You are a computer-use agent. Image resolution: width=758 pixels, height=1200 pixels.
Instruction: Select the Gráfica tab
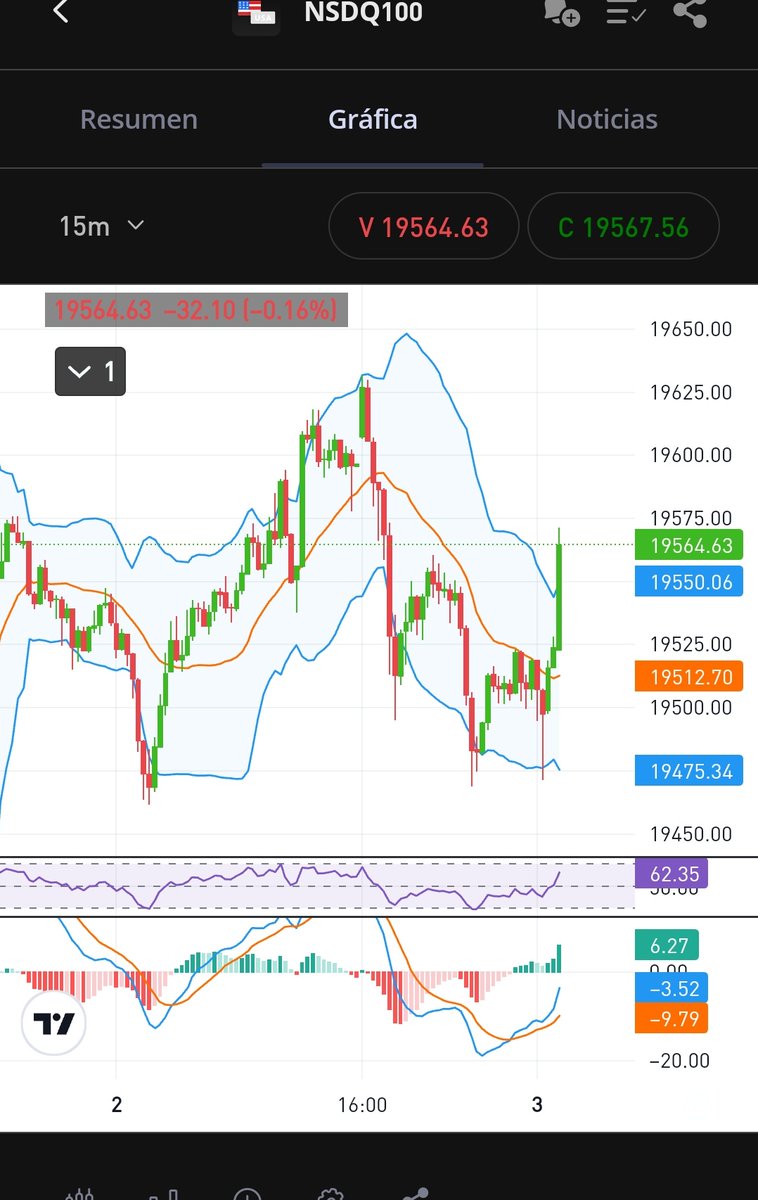click(373, 120)
